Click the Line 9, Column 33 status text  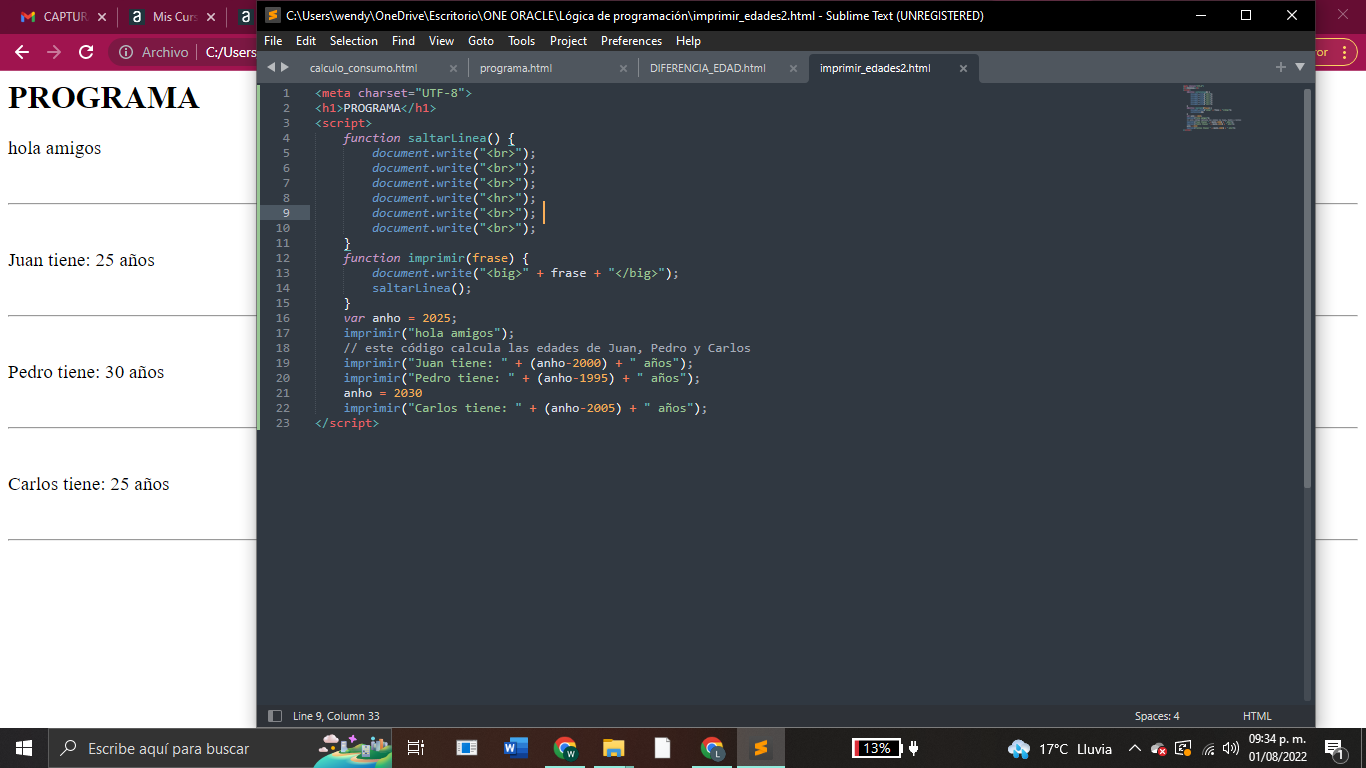336,716
